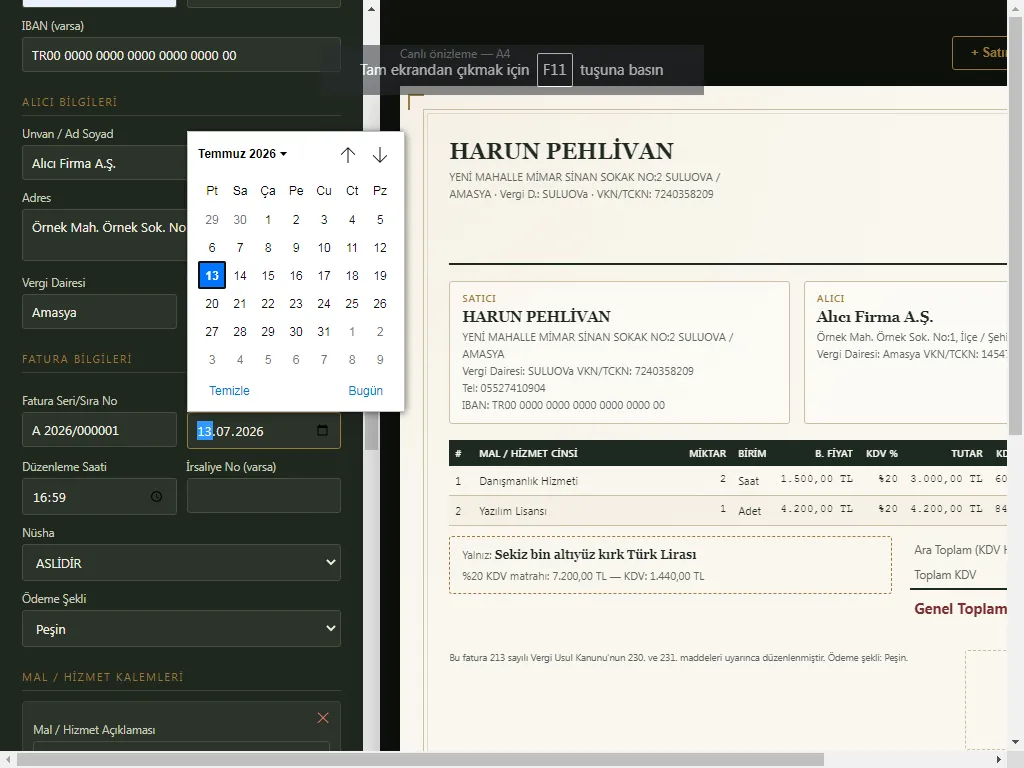Click the Bugün link in calendar
This screenshot has width=1024, height=768.
(366, 391)
